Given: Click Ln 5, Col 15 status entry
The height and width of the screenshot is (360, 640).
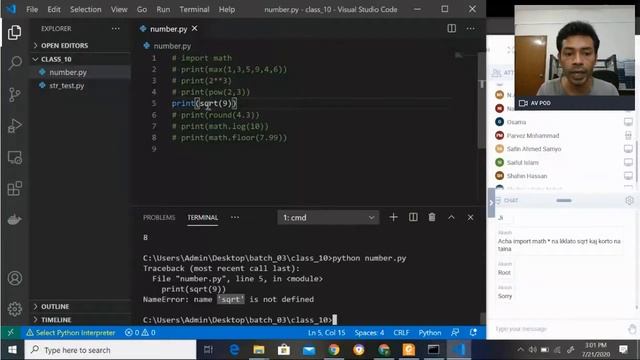Looking at the screenshot, I should coord(326,333).
